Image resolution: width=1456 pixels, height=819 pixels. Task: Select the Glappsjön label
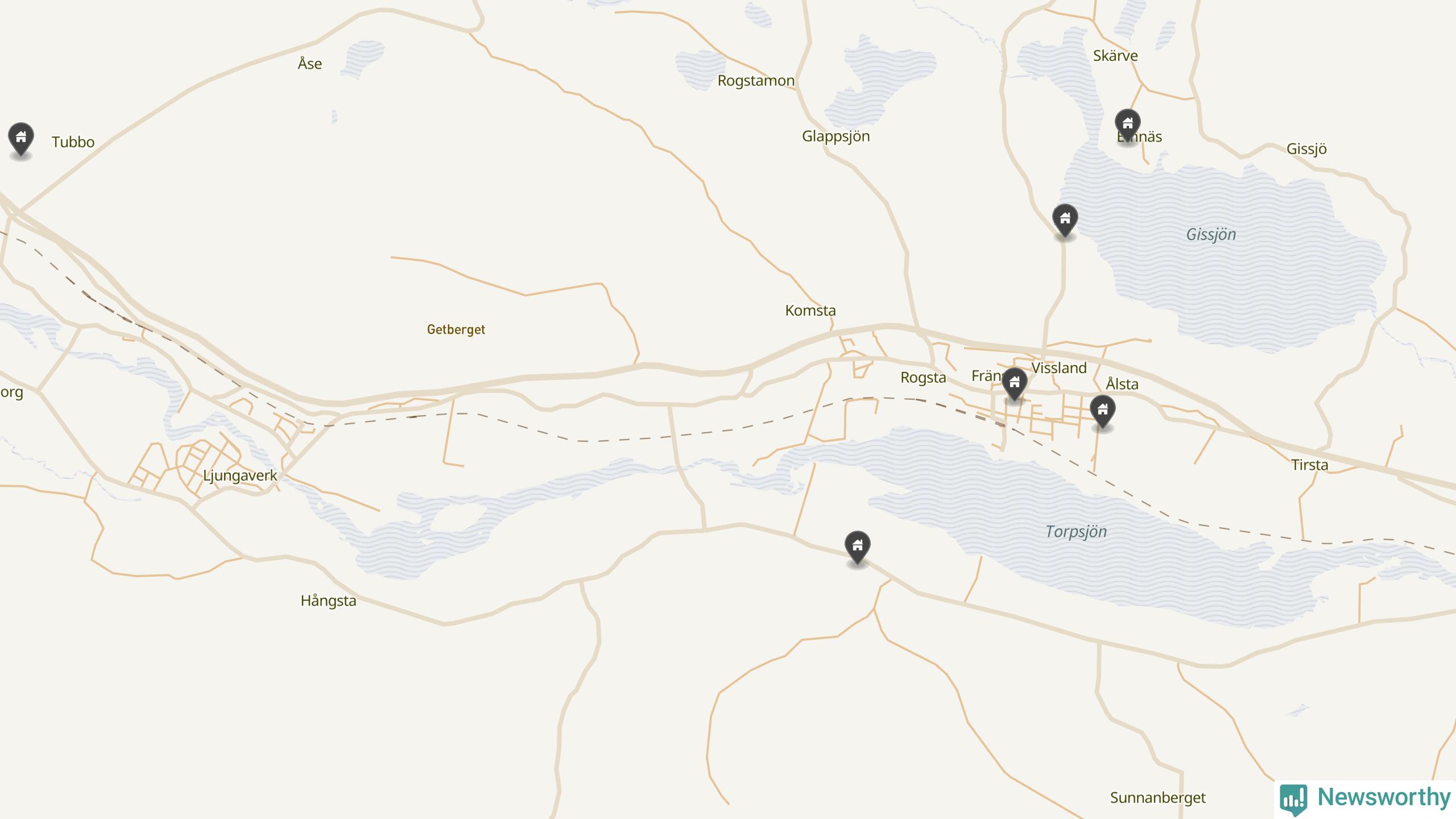coord(836,136)
